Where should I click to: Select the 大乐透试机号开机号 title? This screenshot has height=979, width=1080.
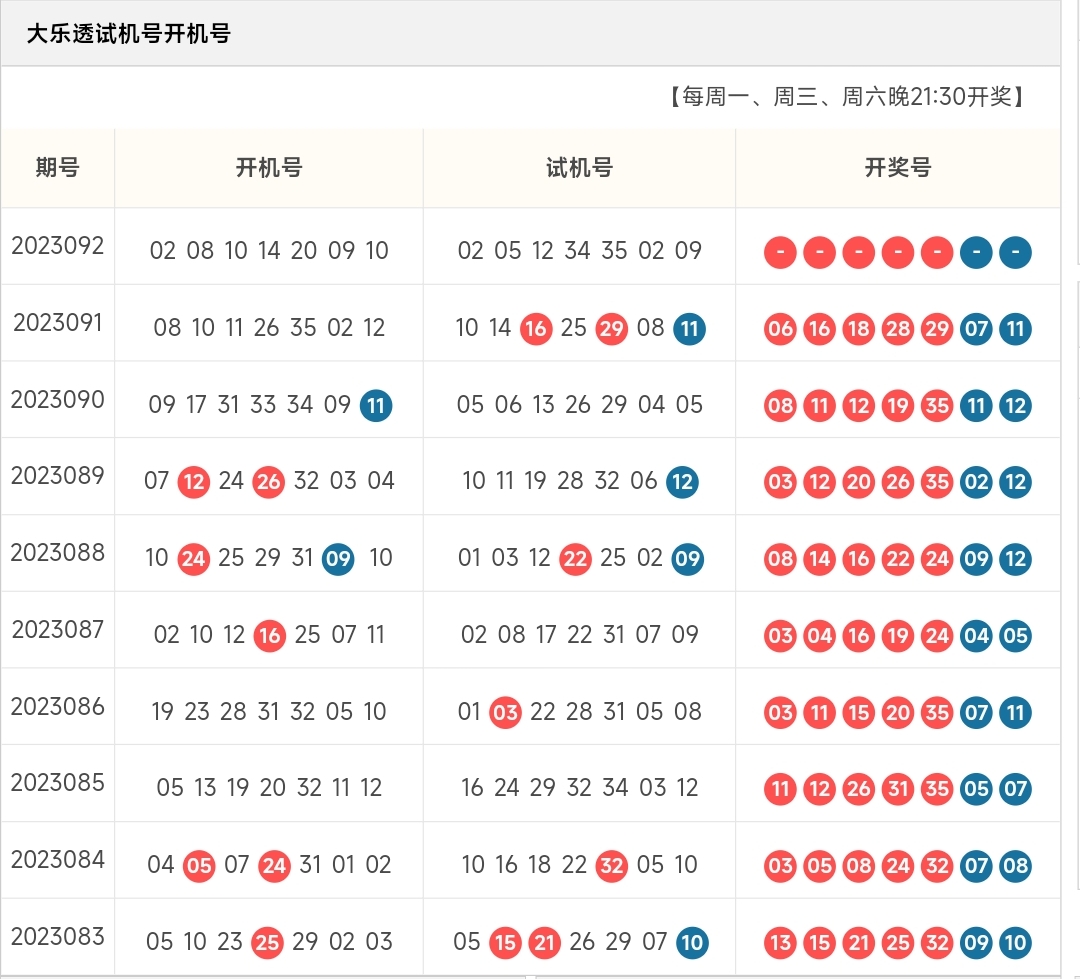(129, 34)
